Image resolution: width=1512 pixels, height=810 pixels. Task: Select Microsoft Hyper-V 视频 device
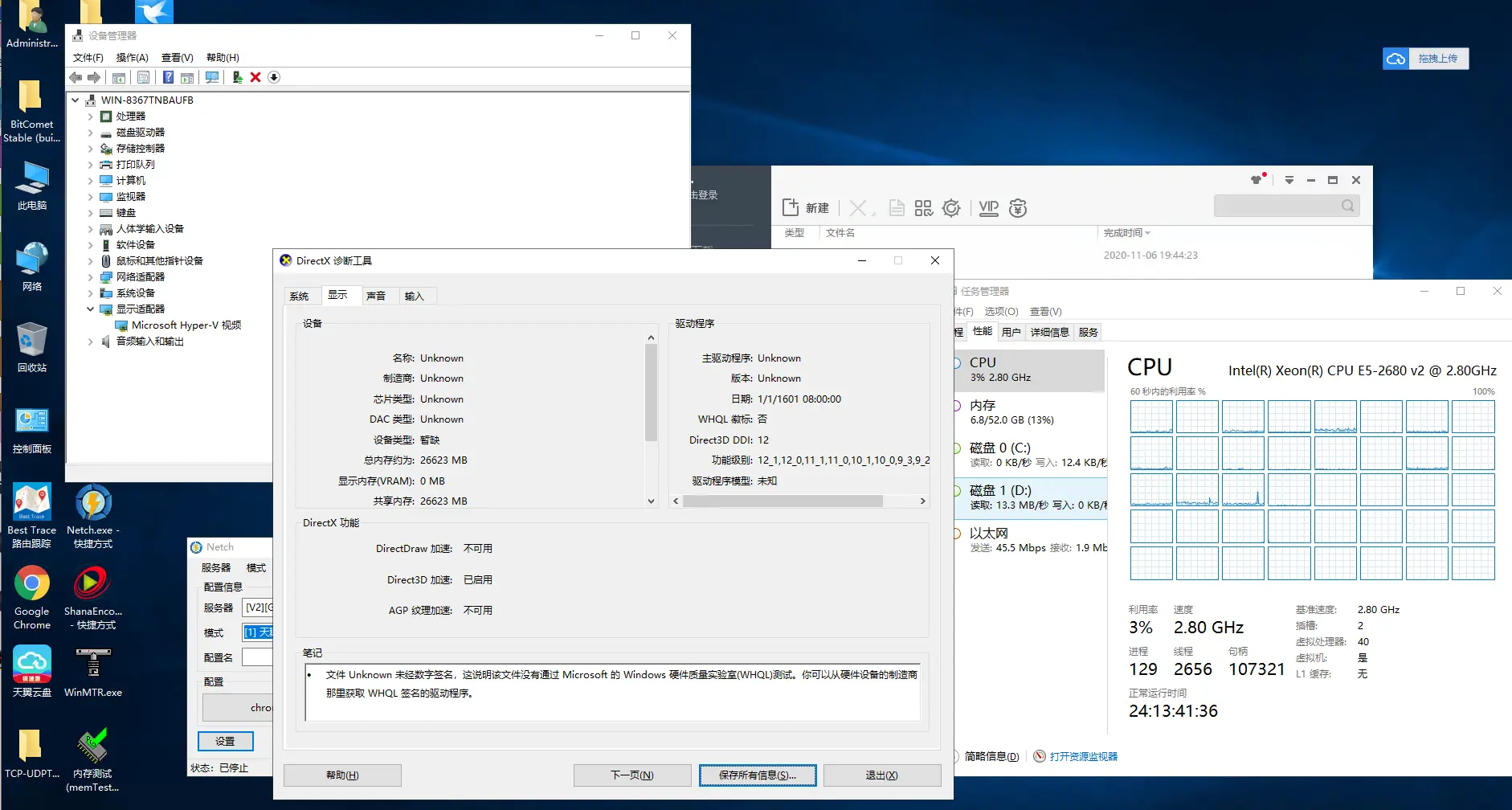[186, 325]
